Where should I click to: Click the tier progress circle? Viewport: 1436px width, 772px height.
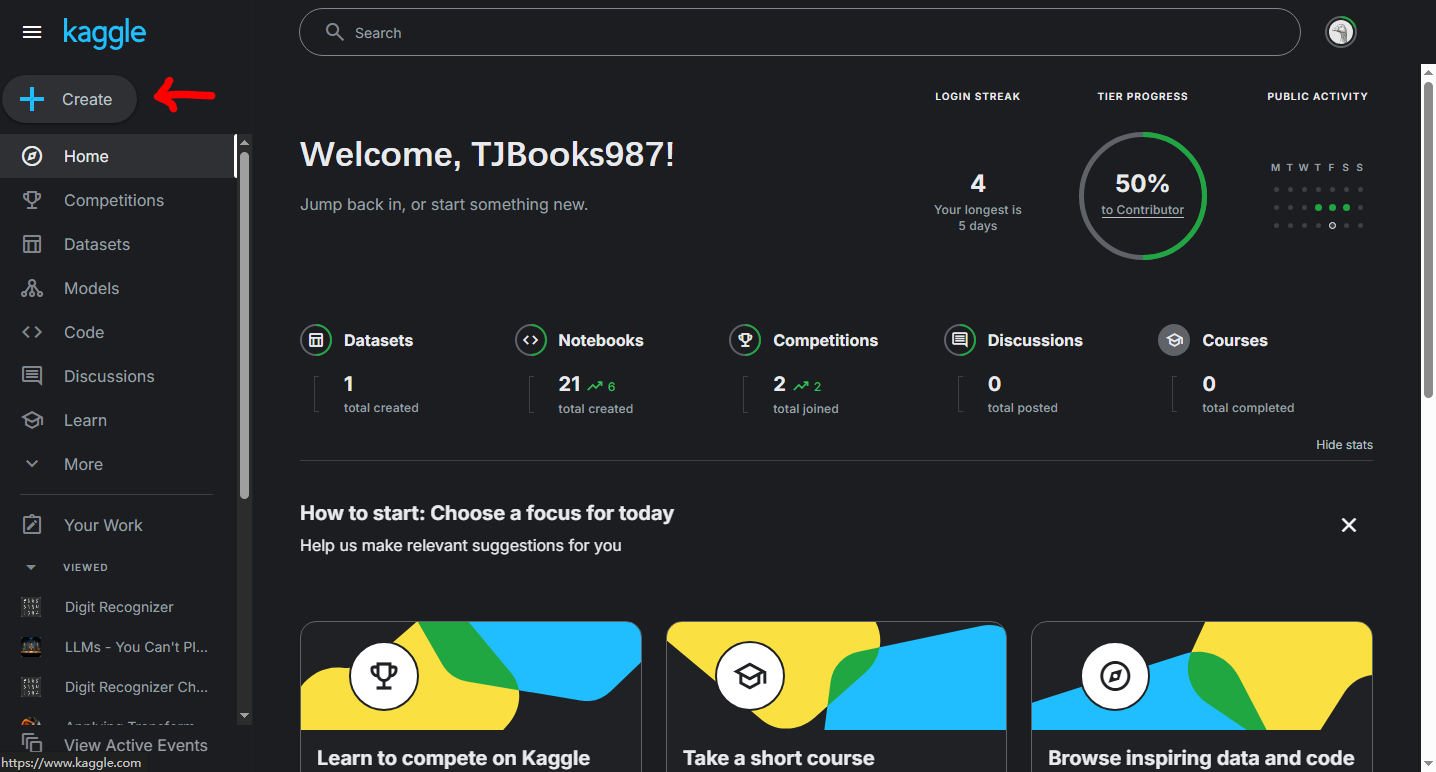(1142, 195)
